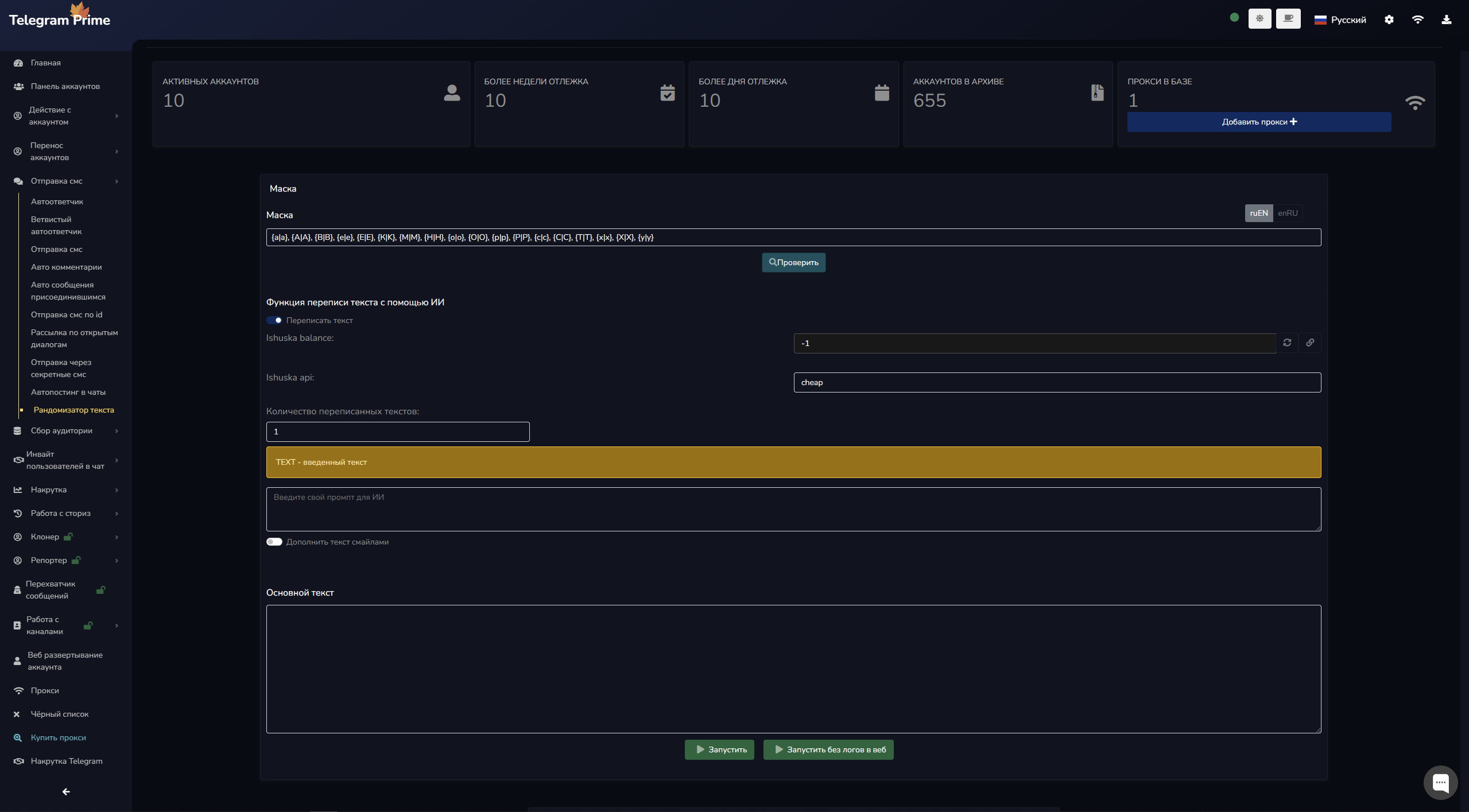Open Автоответчик submenu item
Viewport: 1469px width, 812px height.
point(57,201)
